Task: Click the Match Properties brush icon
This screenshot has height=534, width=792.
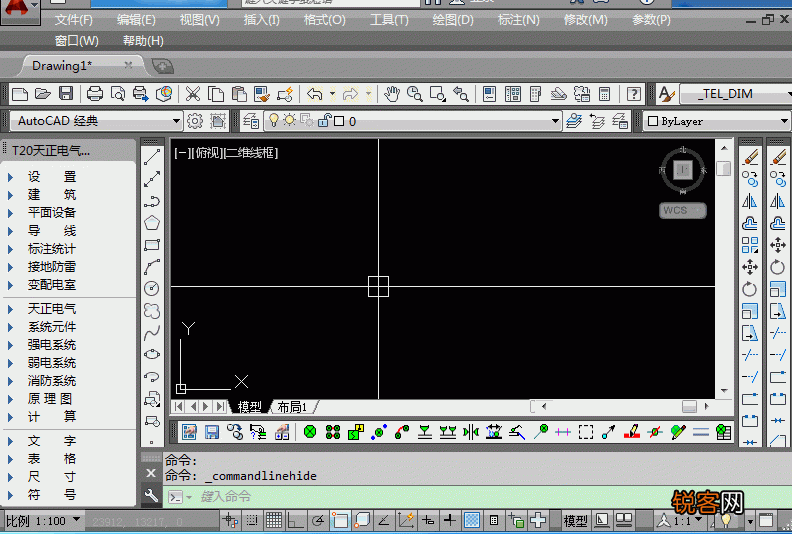Action: pyautogui.click(x=262, y=94)
